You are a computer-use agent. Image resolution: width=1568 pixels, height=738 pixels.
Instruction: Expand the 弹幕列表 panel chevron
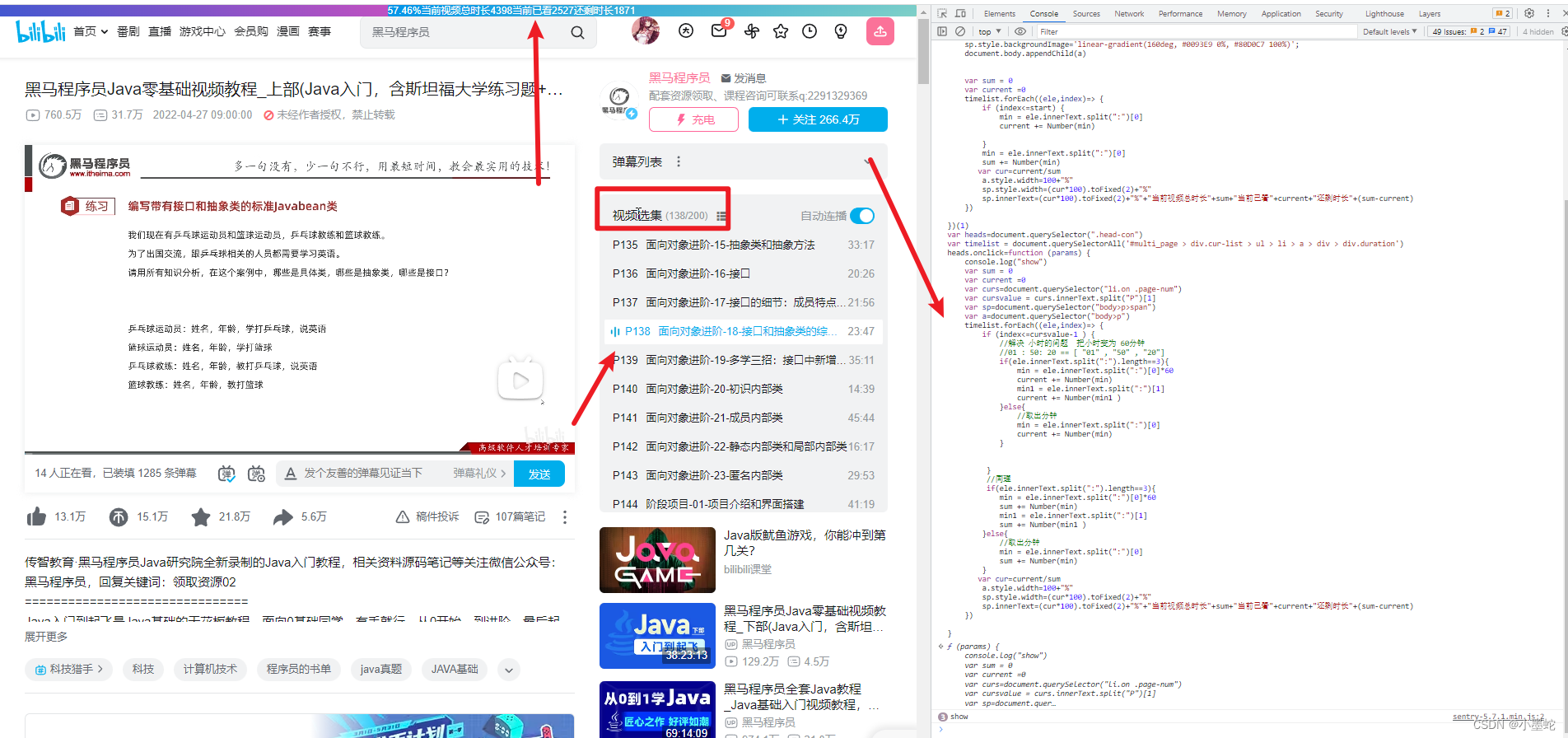click(x=868, y=161)
